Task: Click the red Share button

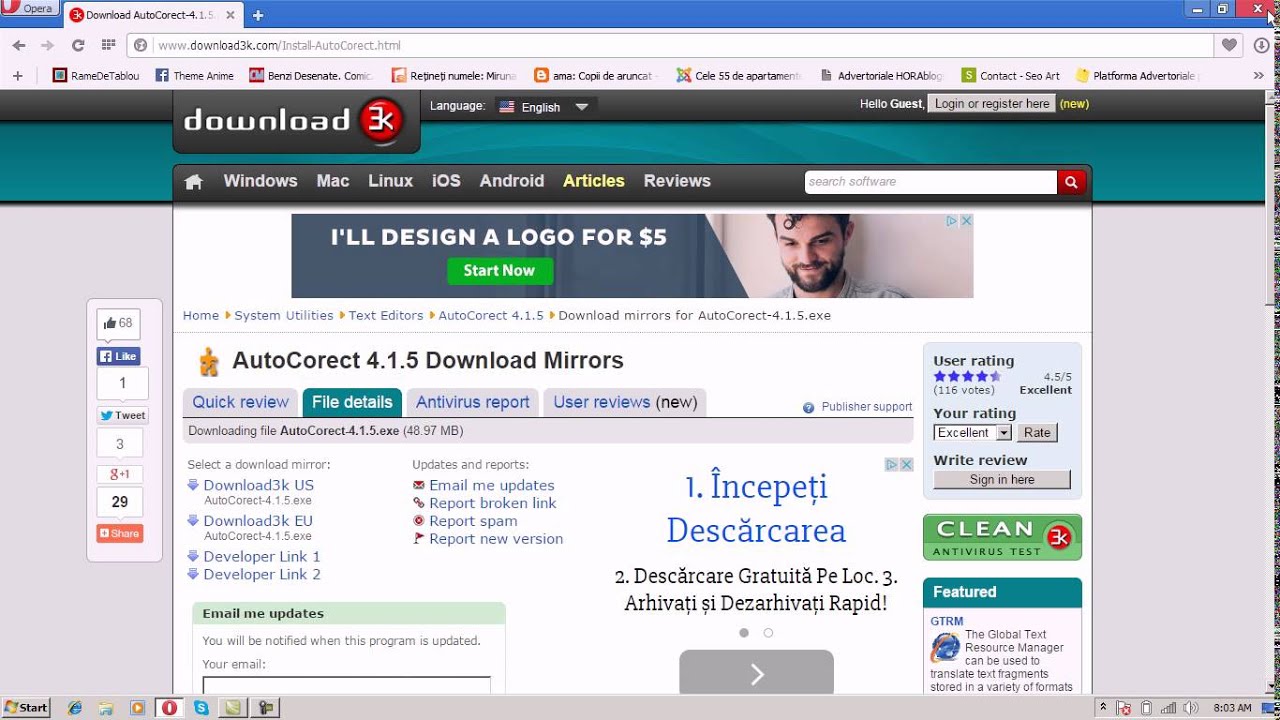Action: click(119, 533)
